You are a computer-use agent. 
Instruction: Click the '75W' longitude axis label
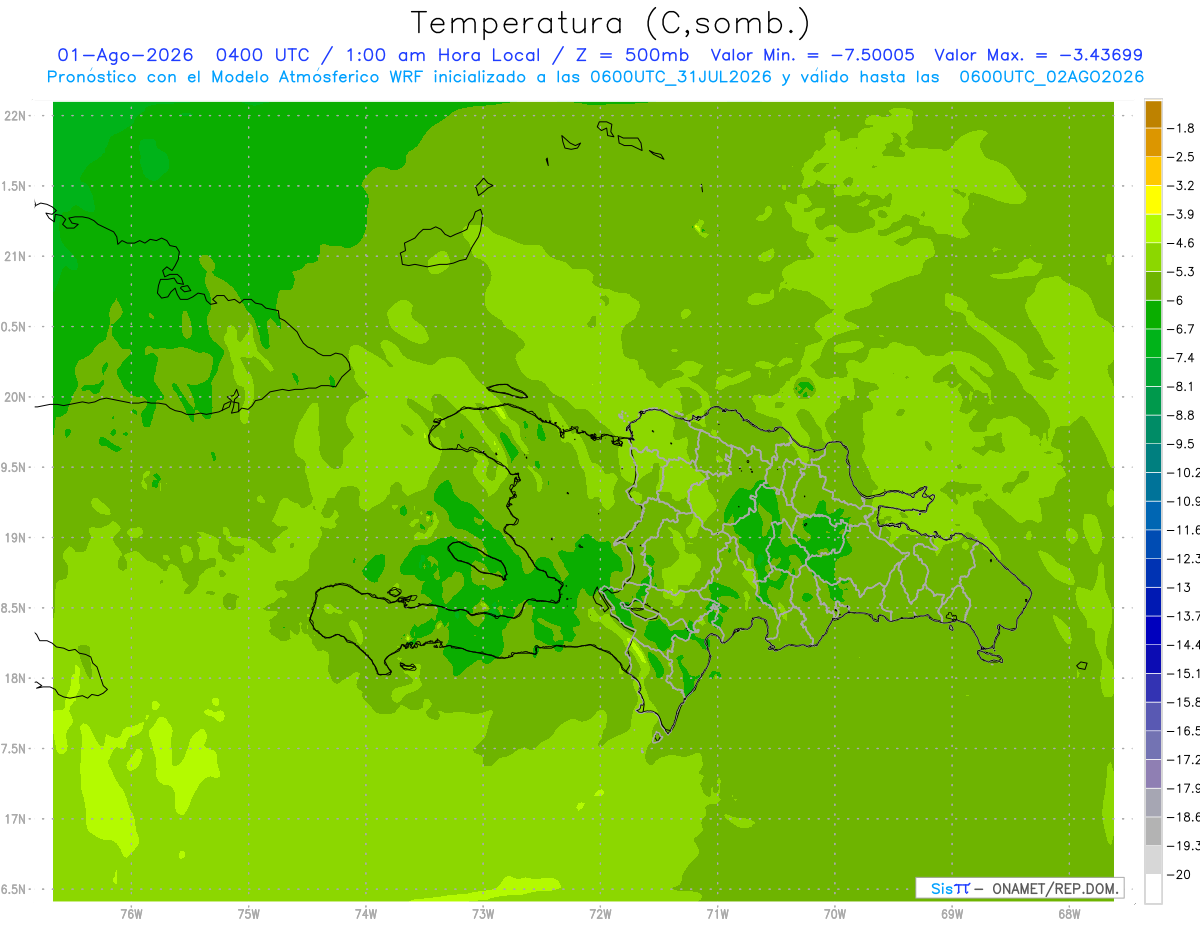pyautogui.click(x=248, y=914)
